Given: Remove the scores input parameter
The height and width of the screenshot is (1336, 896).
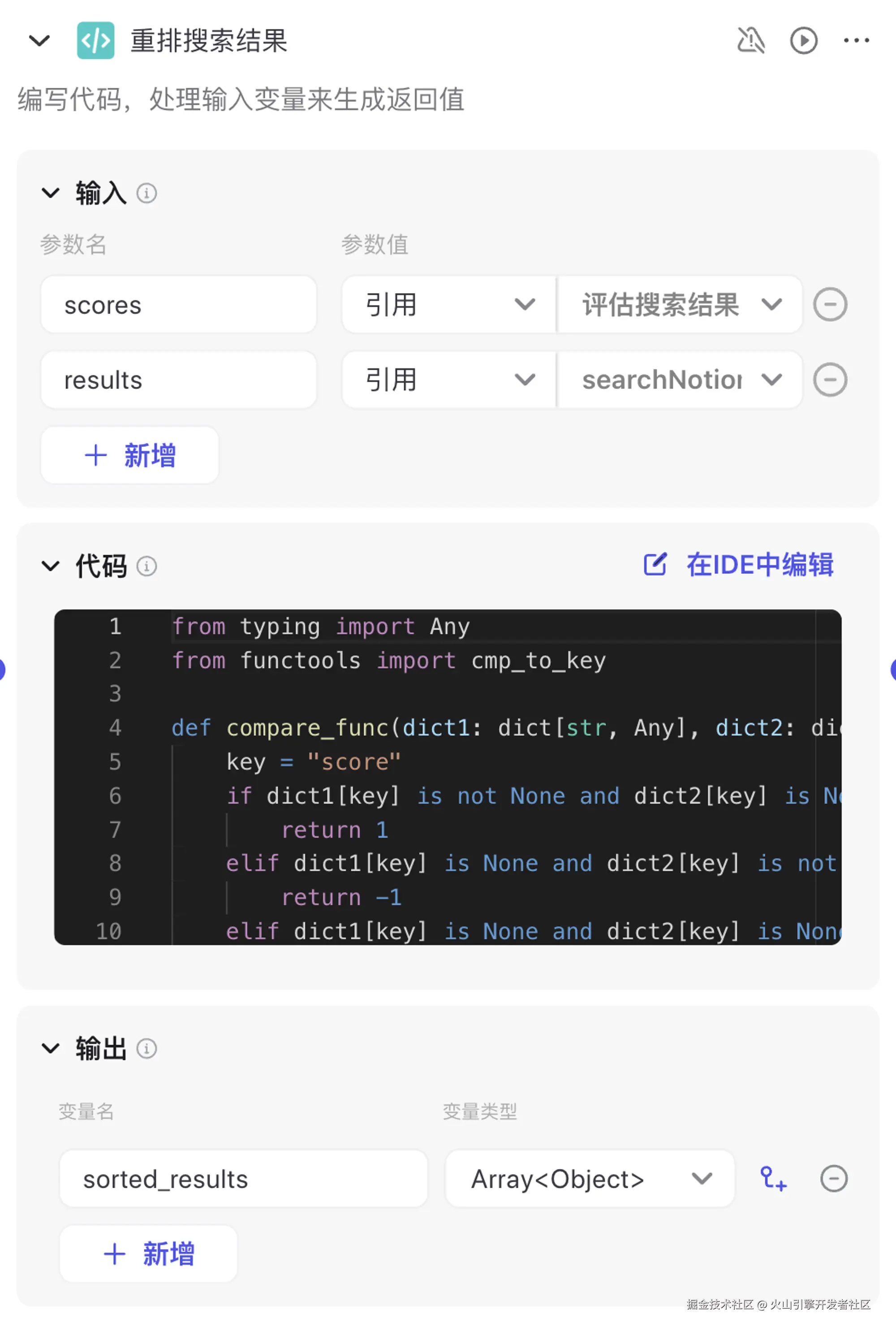Looking at the screenshot, I should point(830,304).
